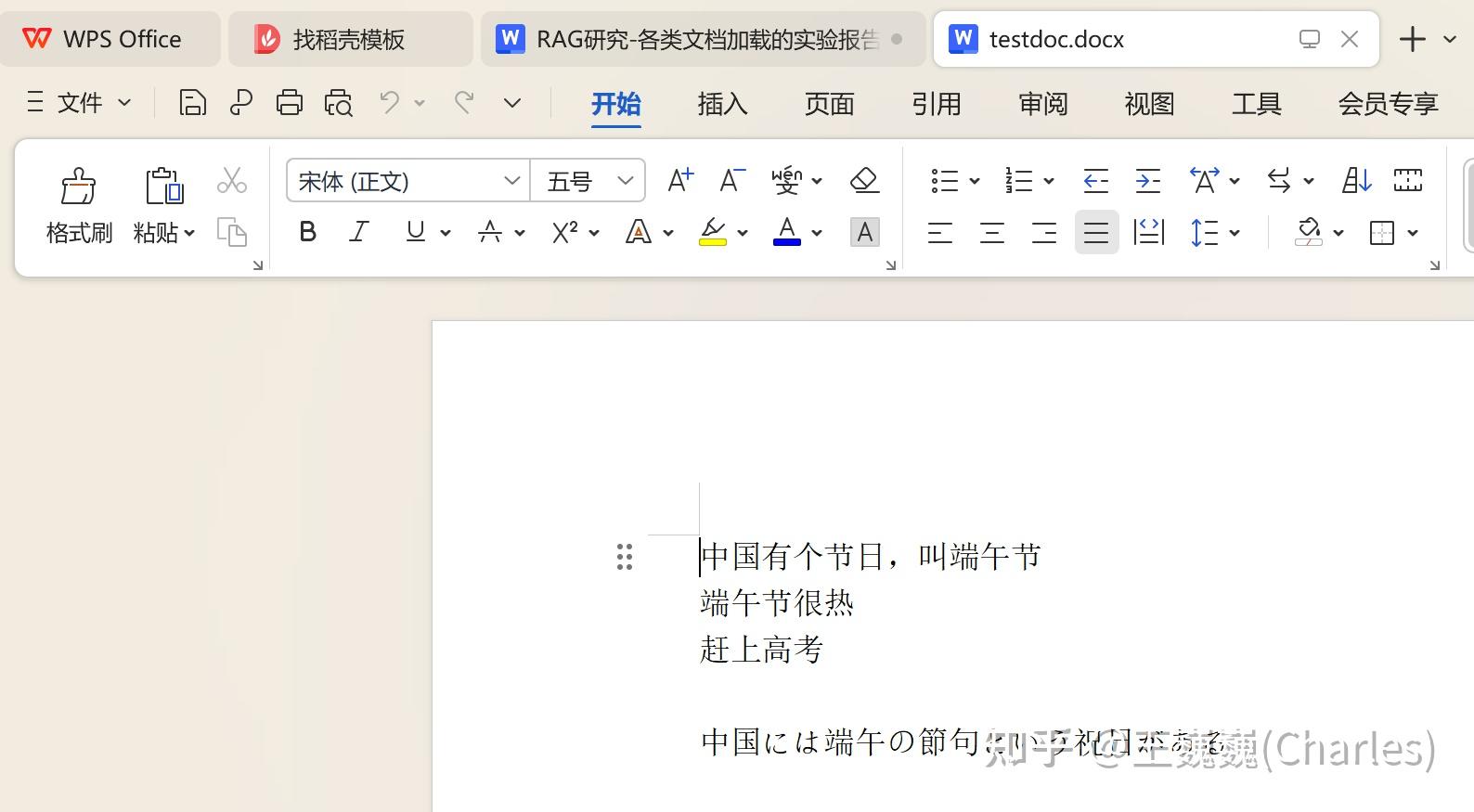Decrease font size with A- icon
Viewport: 1474px width, 812px height.
coord(732,180)
